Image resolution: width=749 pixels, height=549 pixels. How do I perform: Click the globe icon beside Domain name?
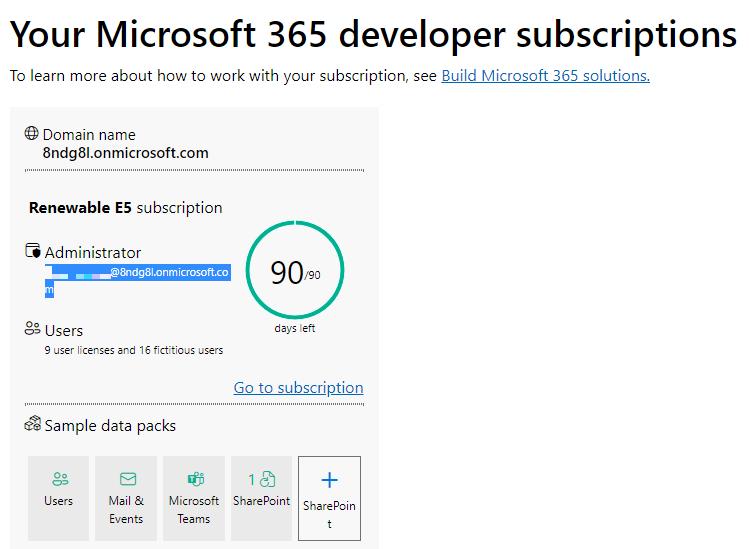[31, 134]
